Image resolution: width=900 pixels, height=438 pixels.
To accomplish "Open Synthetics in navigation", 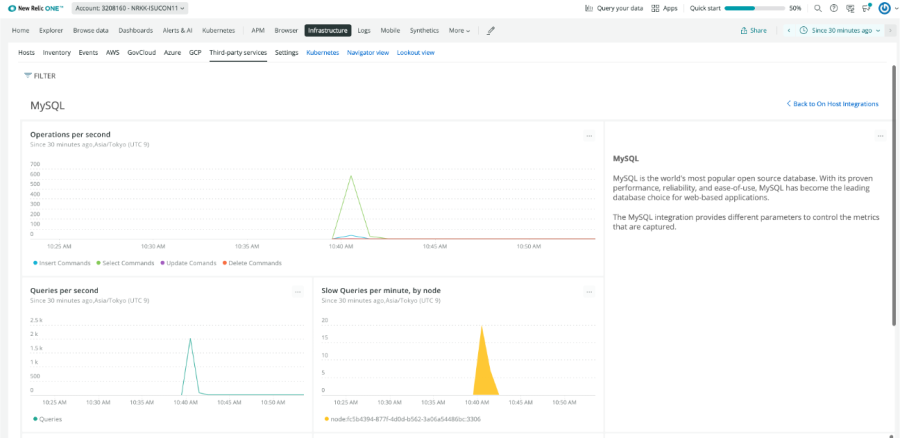I will point(424,30).
